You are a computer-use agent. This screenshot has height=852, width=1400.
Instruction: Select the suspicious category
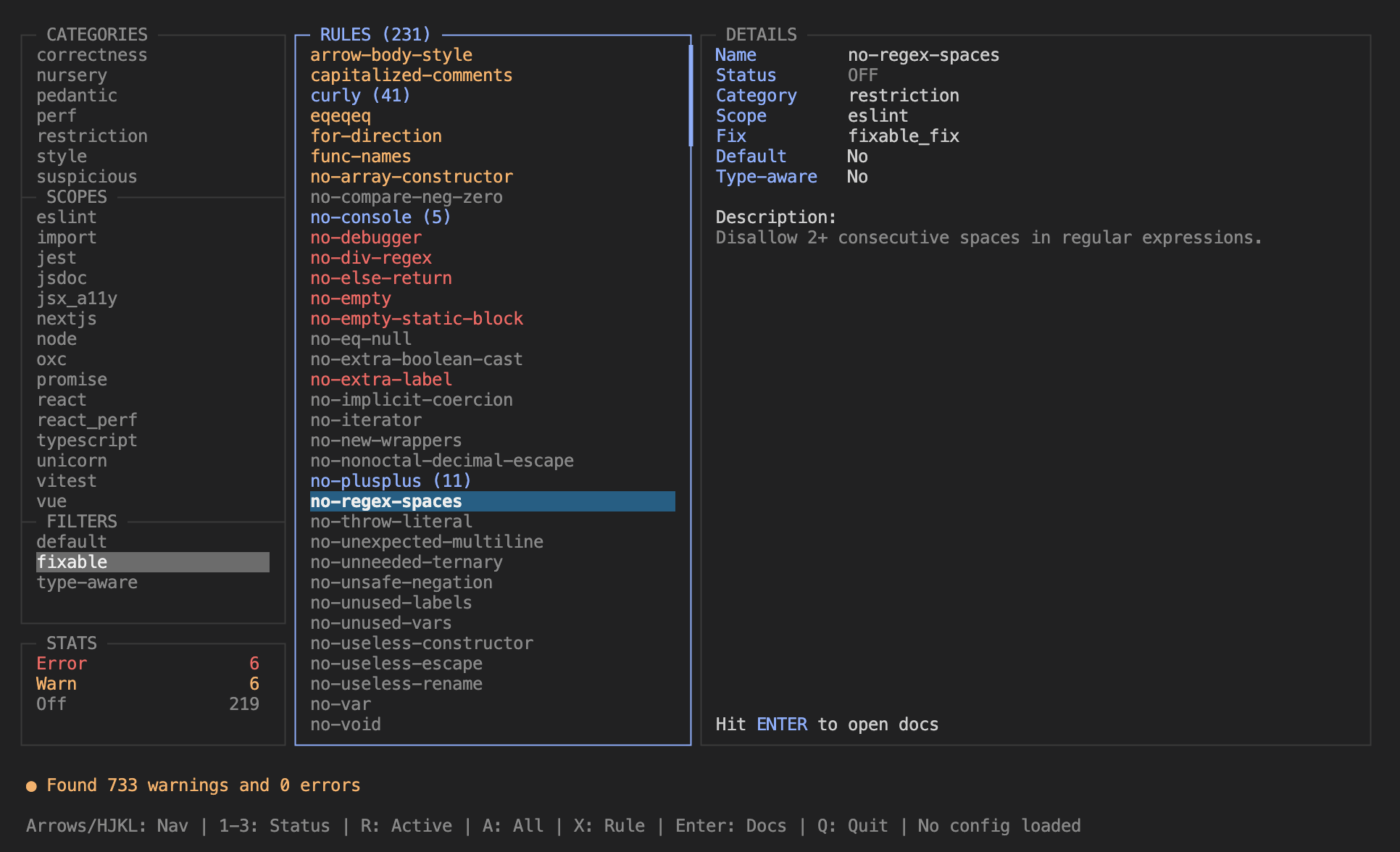click(x=86, y=176)
